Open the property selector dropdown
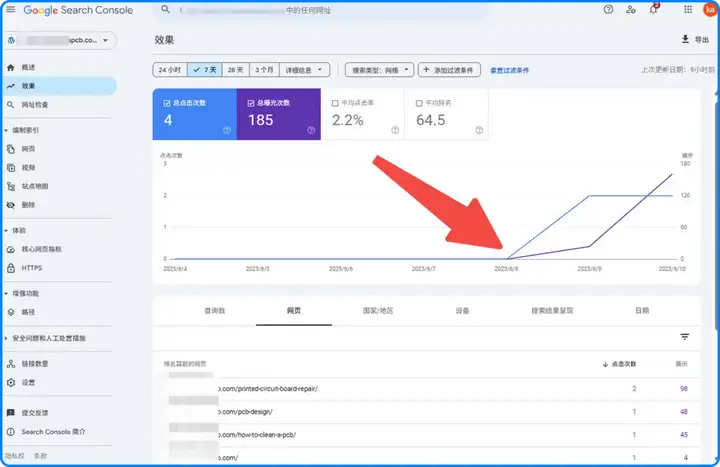This screenshot has height=467, width=720. (x=61, y=40)
